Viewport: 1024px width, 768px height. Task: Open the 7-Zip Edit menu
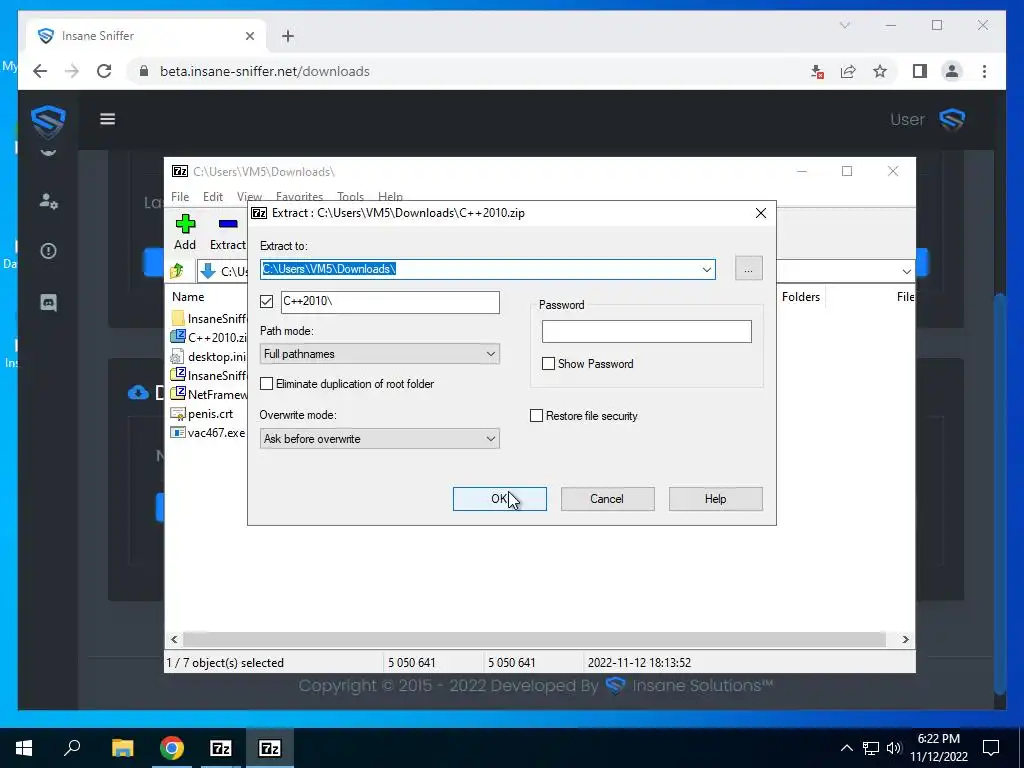click(x=213, y=197)
